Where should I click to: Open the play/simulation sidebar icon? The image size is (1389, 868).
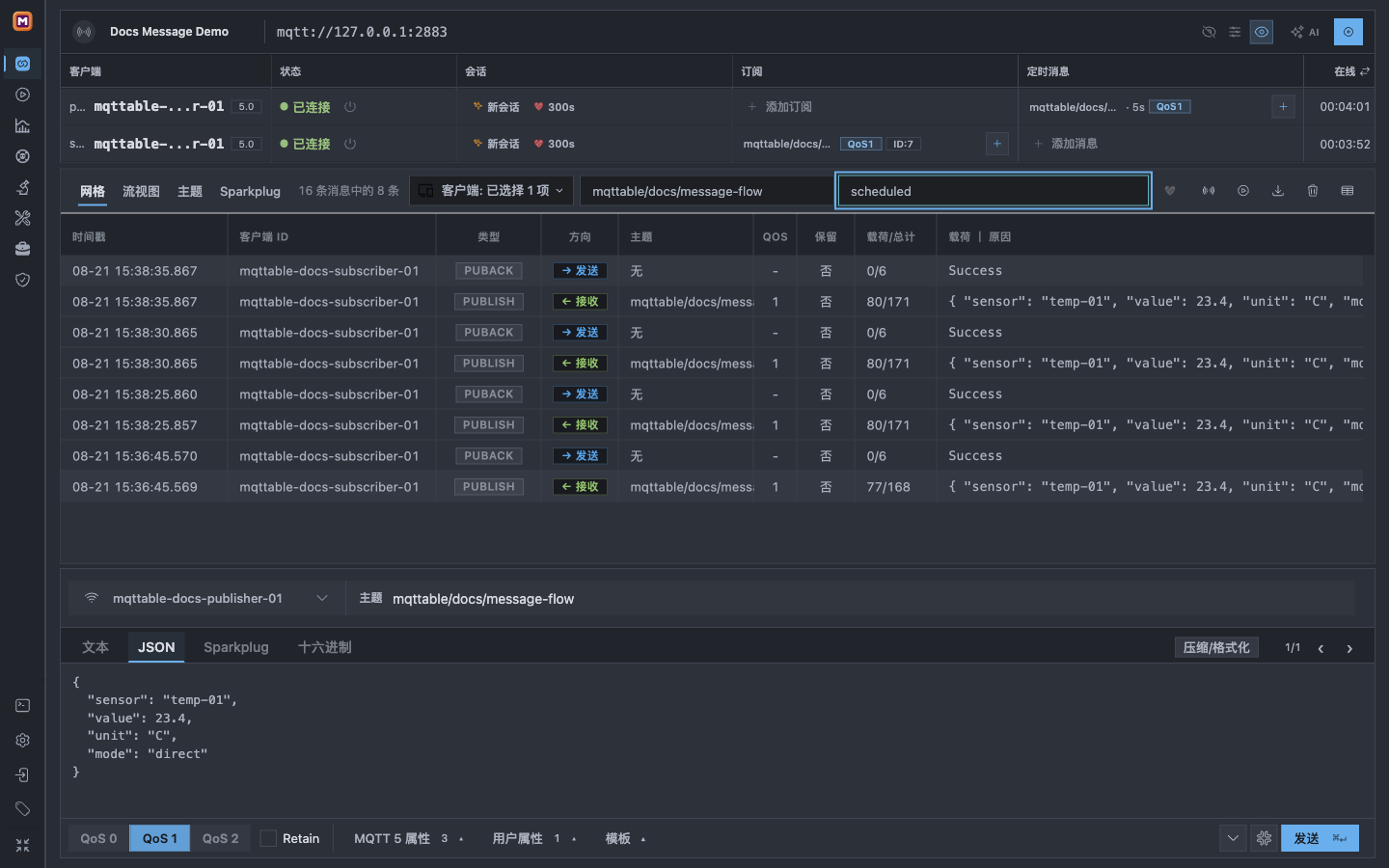23,95
